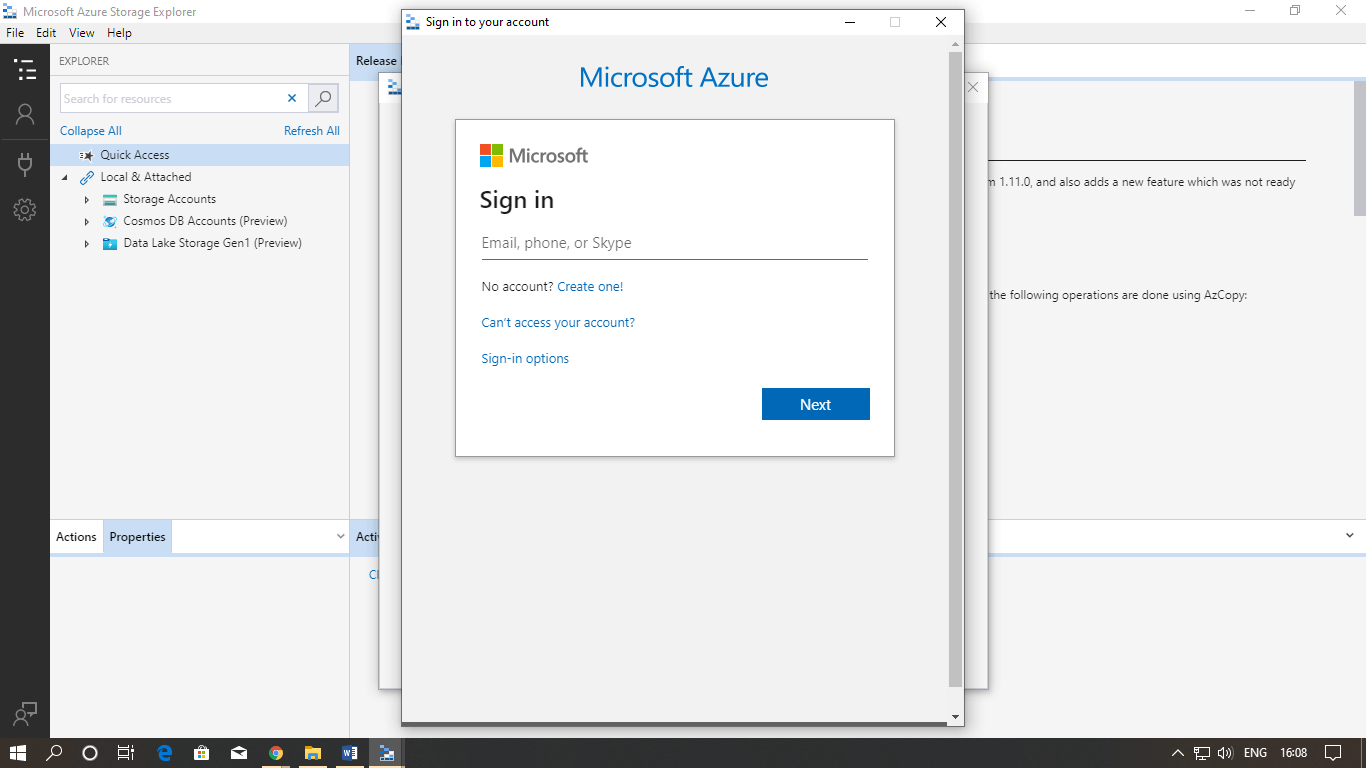
Task: Open the Settings gear in the sidebar
Action: pyautogui.click(x=25, y=209)
